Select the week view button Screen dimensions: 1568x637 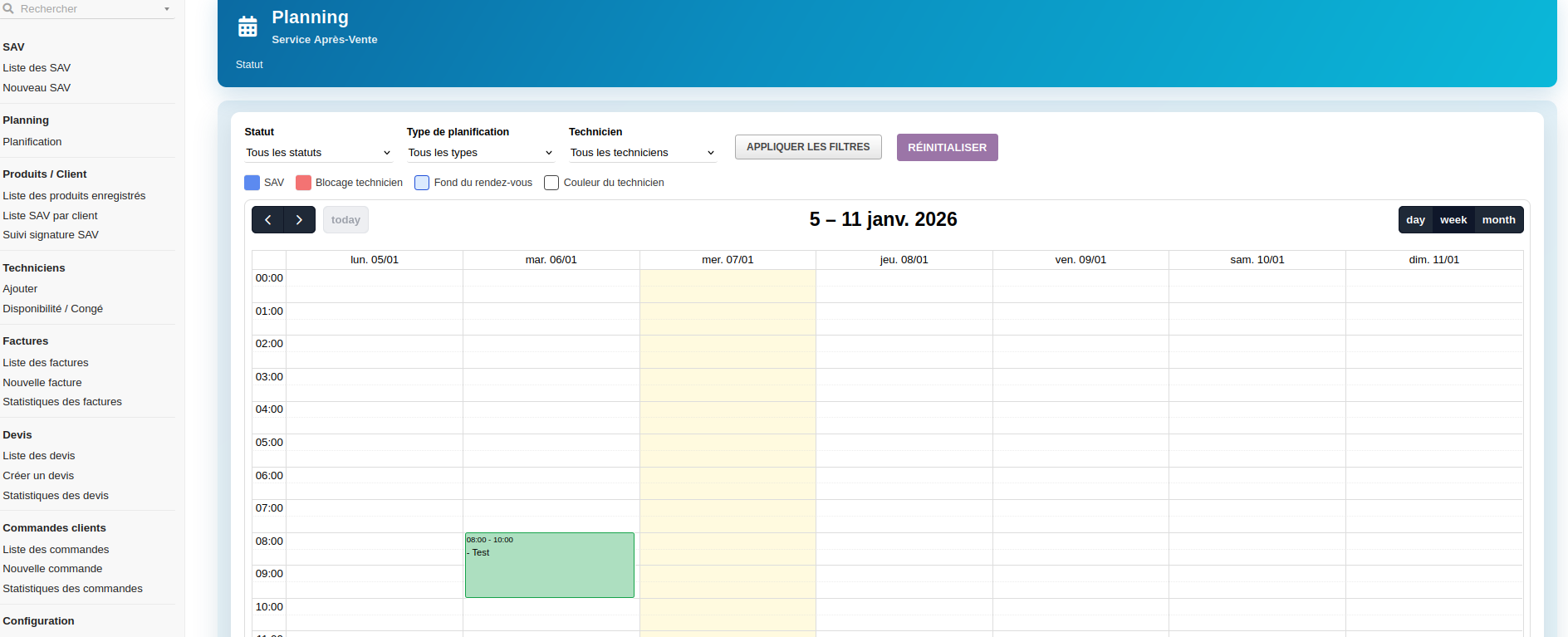click(1453, 220)
